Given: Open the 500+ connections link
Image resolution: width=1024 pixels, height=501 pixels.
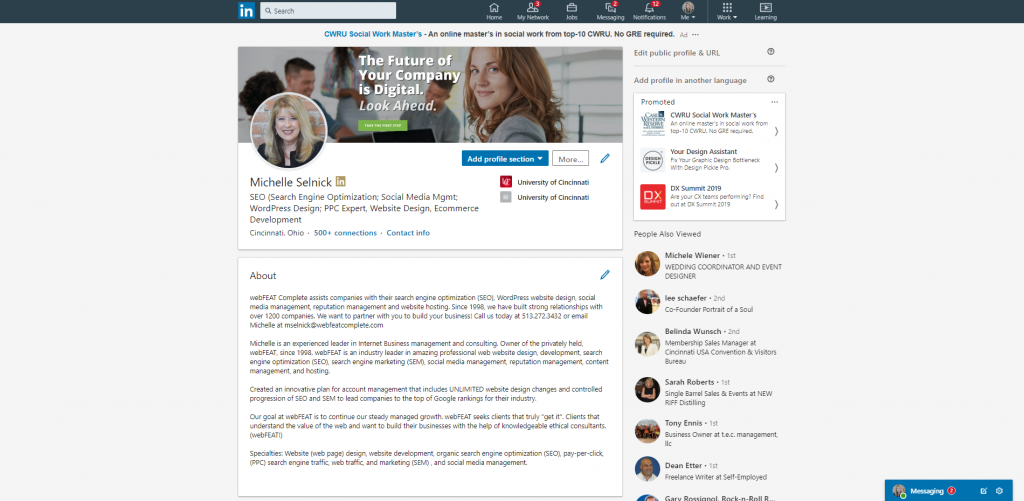Looking at the screenshot, I should tap(345, 233).
